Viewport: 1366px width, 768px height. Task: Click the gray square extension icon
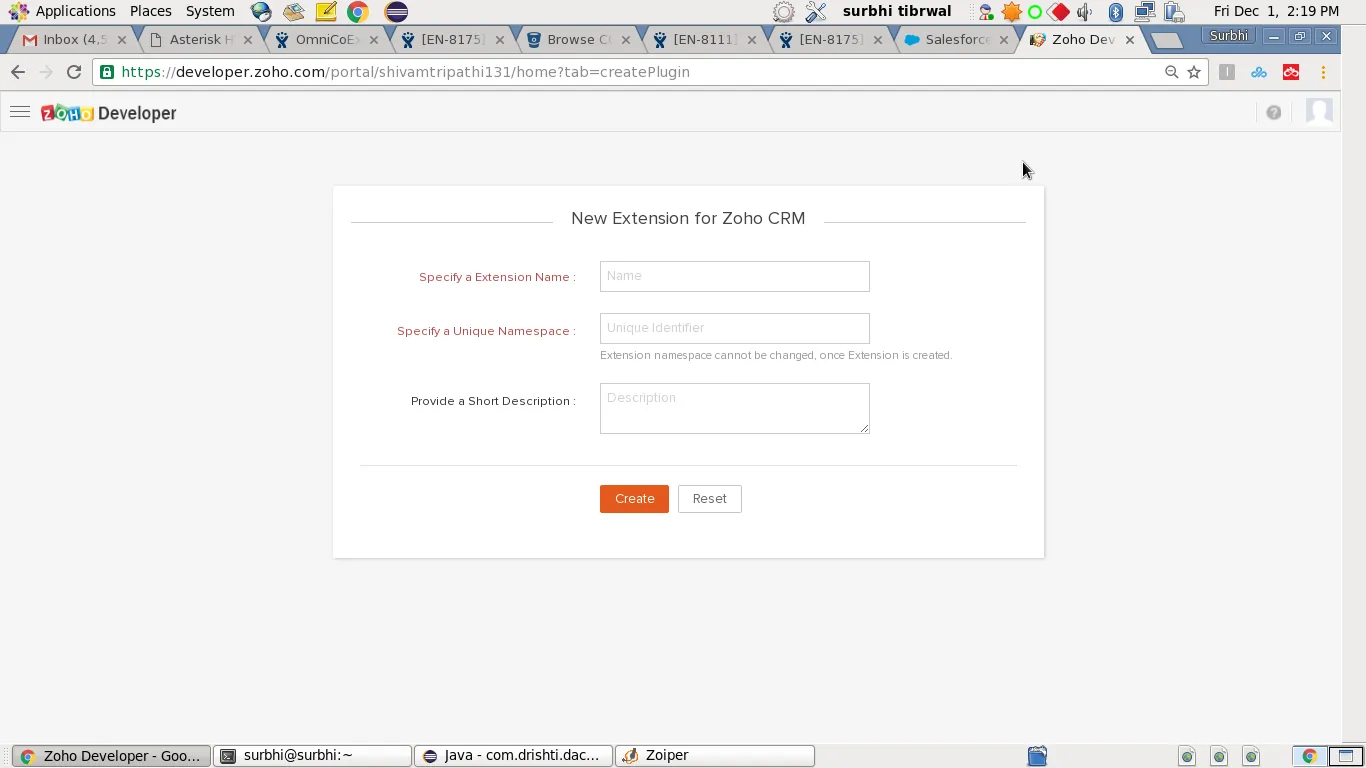(x=1227, y=72)
